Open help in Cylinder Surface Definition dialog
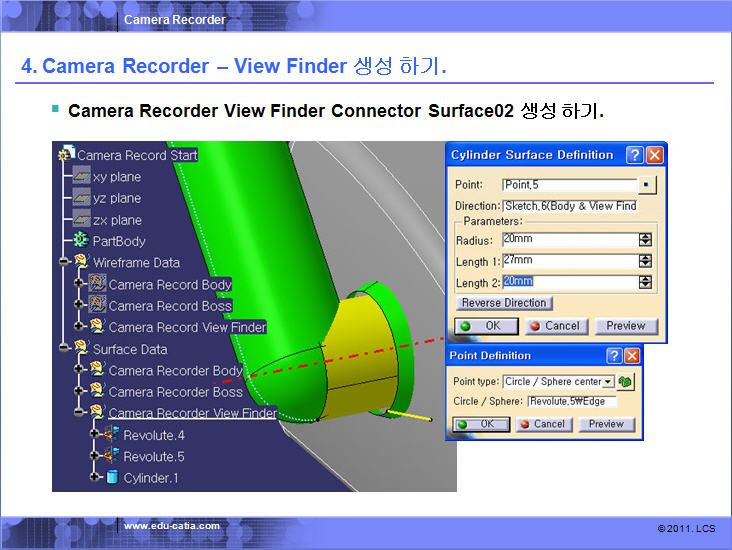Screen dimensions: 732x550 pos(634,155)
